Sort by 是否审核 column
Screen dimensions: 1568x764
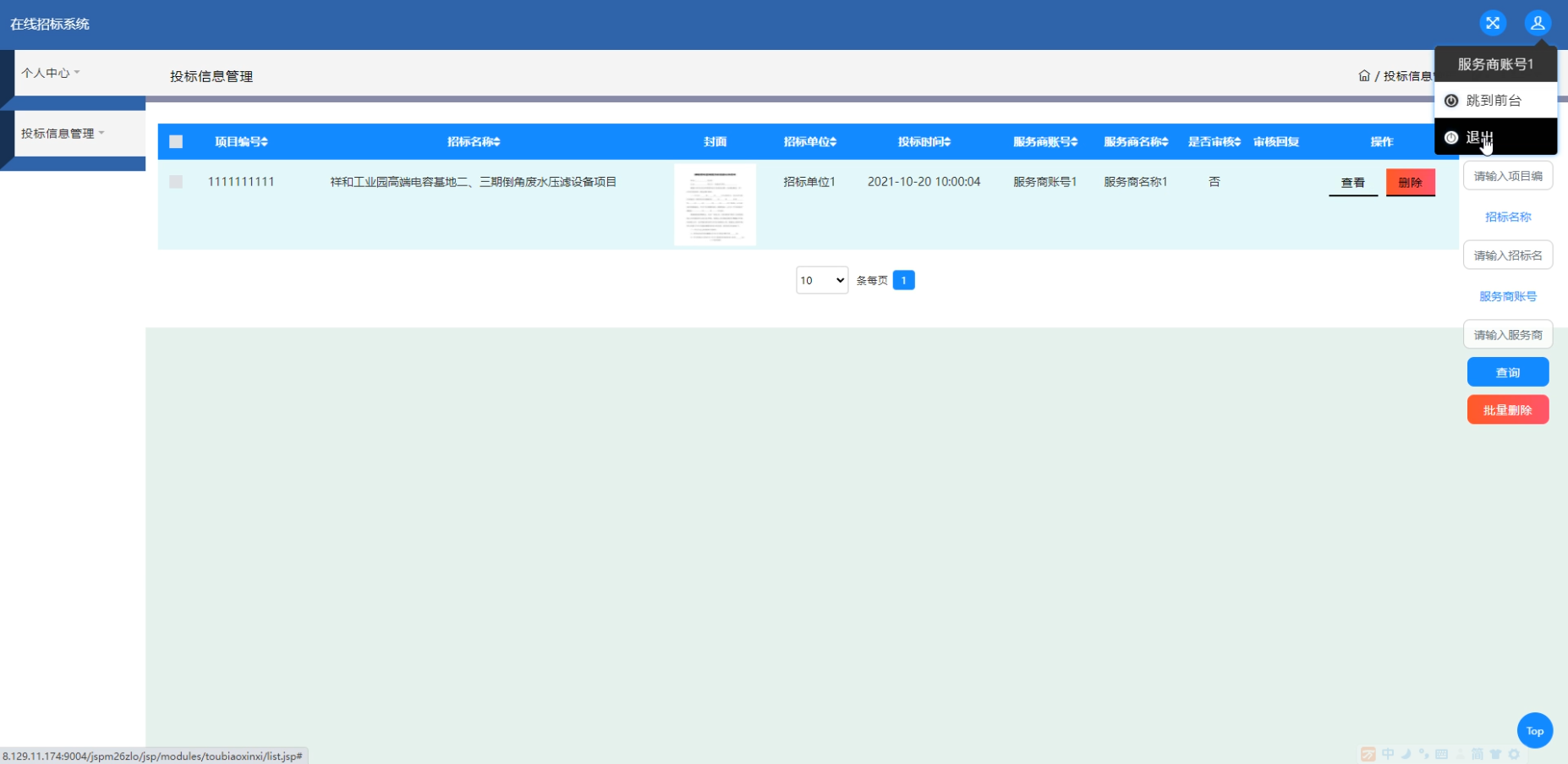1214,141
